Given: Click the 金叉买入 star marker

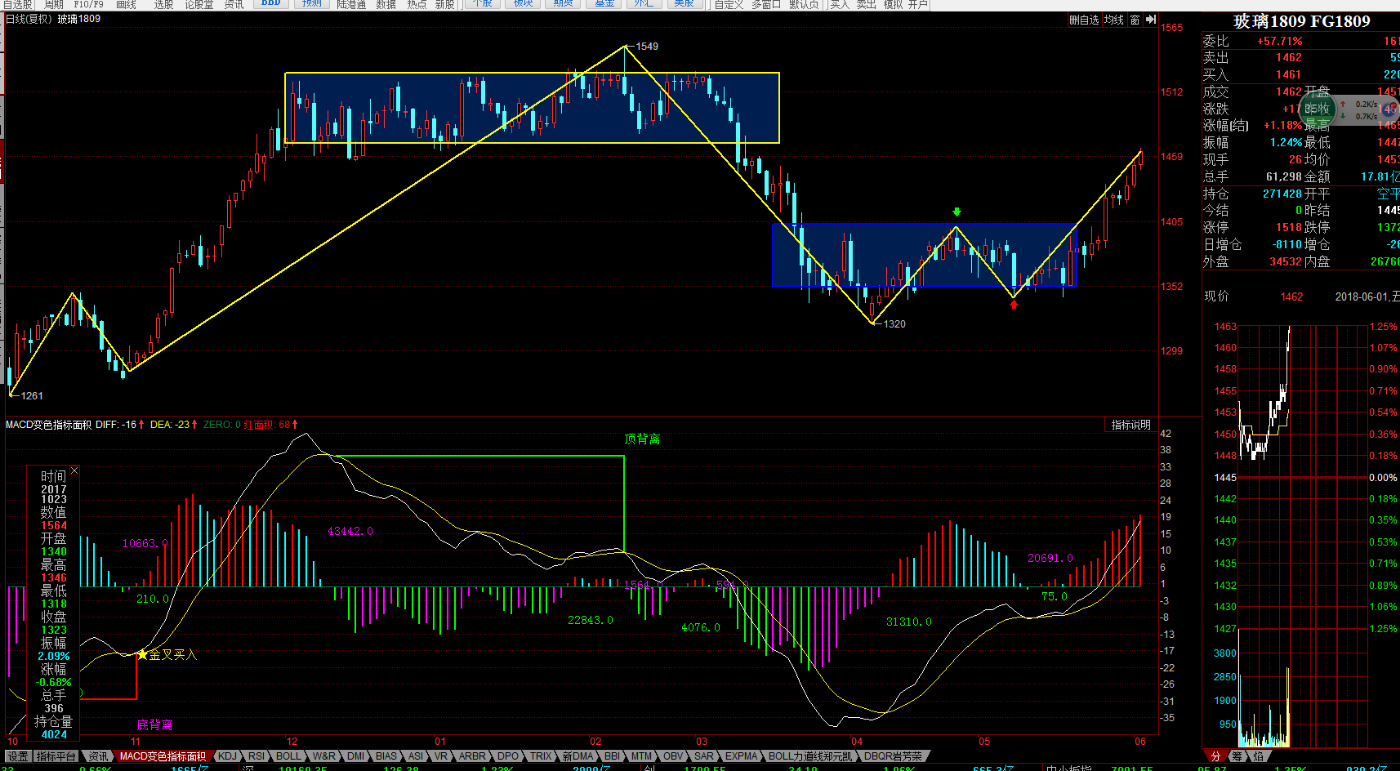Looking at the screenshot, I should 142,654.
